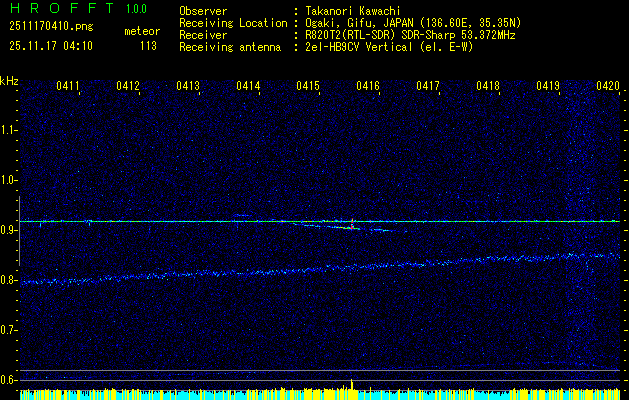The image size is (629, 400).
Task: Click the observer name Takanori Kawachi
Action: coord(353,10)
